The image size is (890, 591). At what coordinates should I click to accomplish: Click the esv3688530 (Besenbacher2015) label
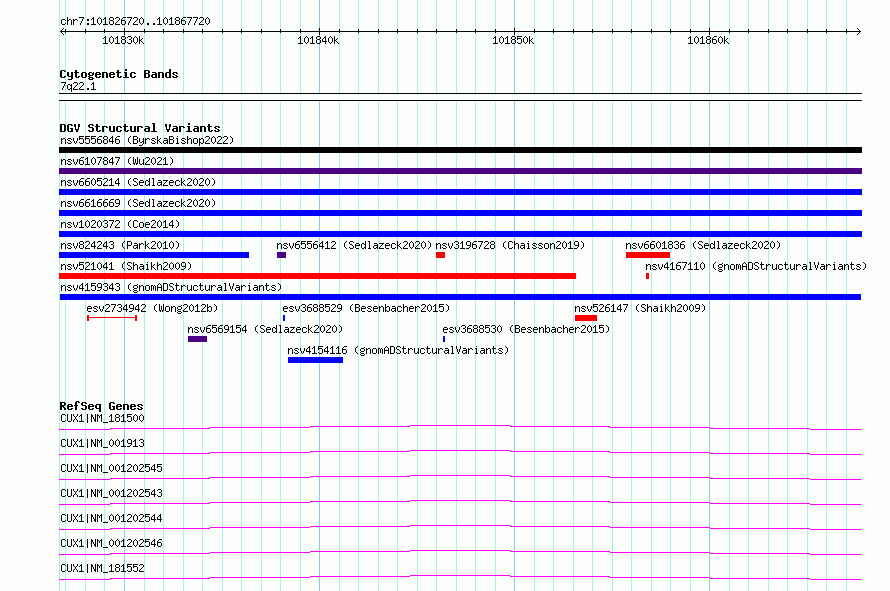tap(526, 329)
